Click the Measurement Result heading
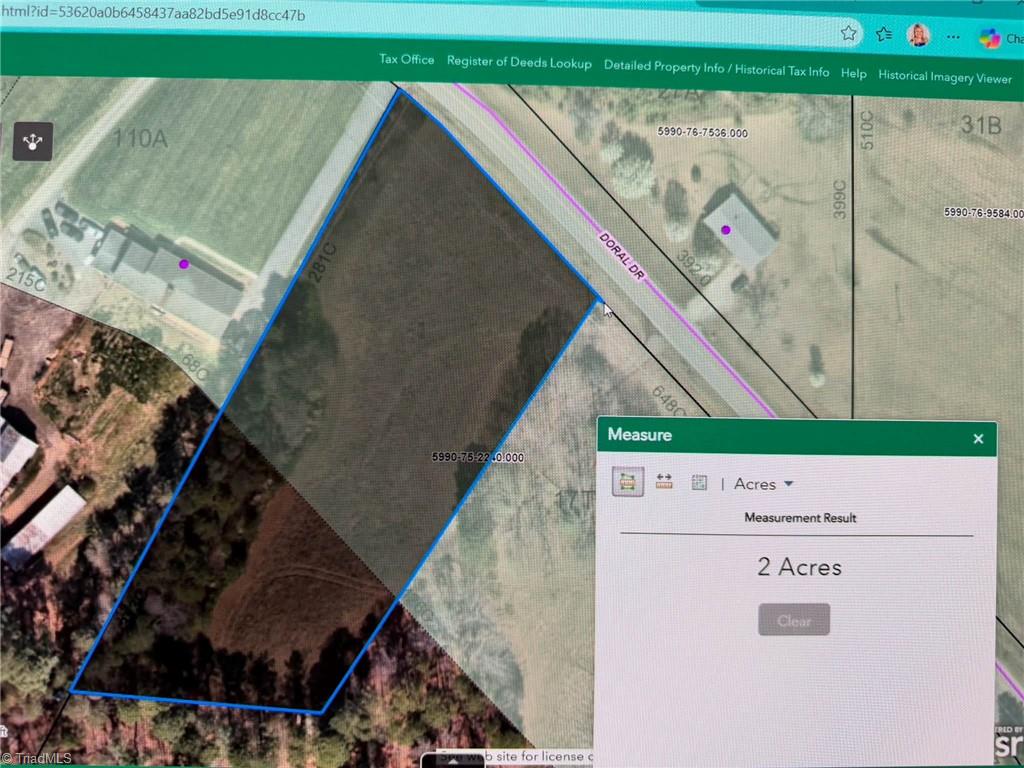This screenshot has width=1024, height=768. [x=800, y=518]
